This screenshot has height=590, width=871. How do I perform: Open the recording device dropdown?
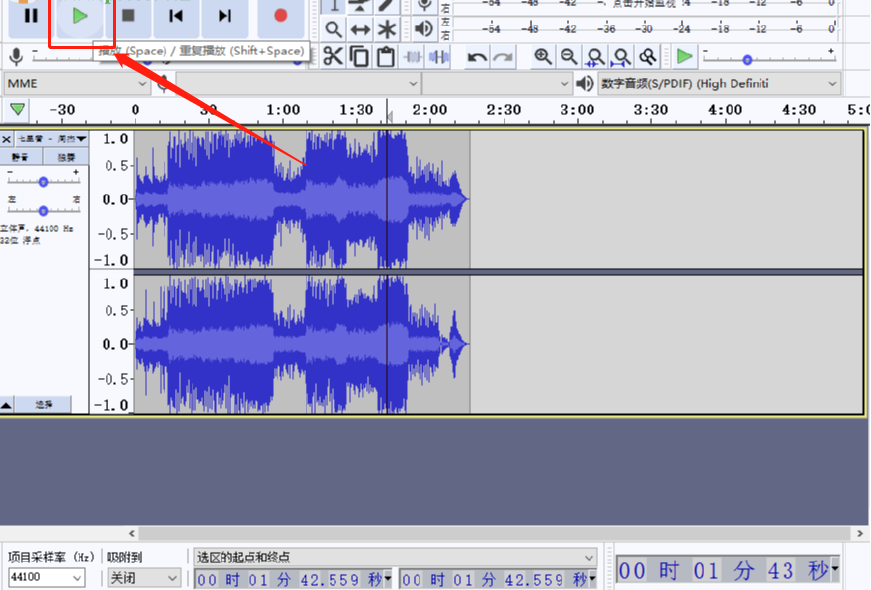pos(298,84)
